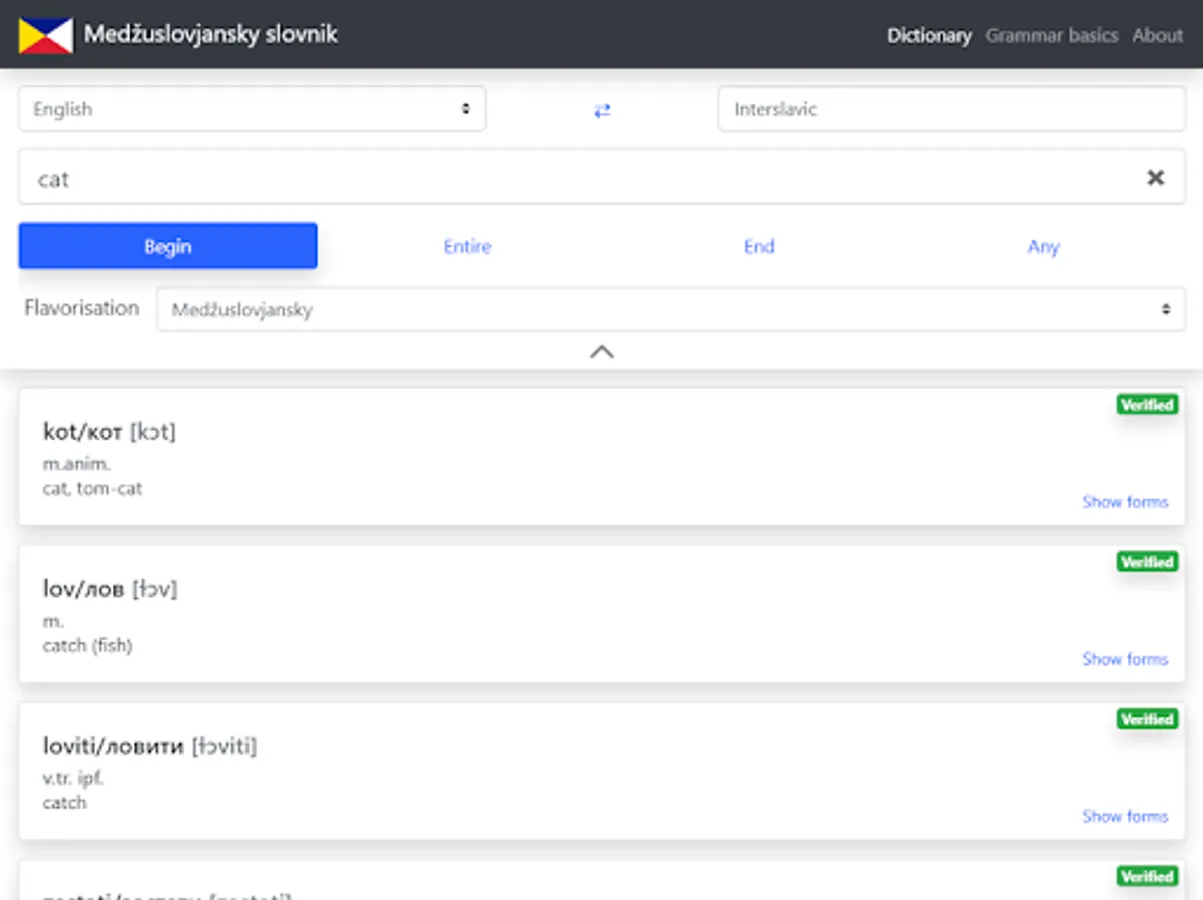Click the search box containing cat
Image resolution: width=1203 pixels, height=900 pixels.
[602, 178]
